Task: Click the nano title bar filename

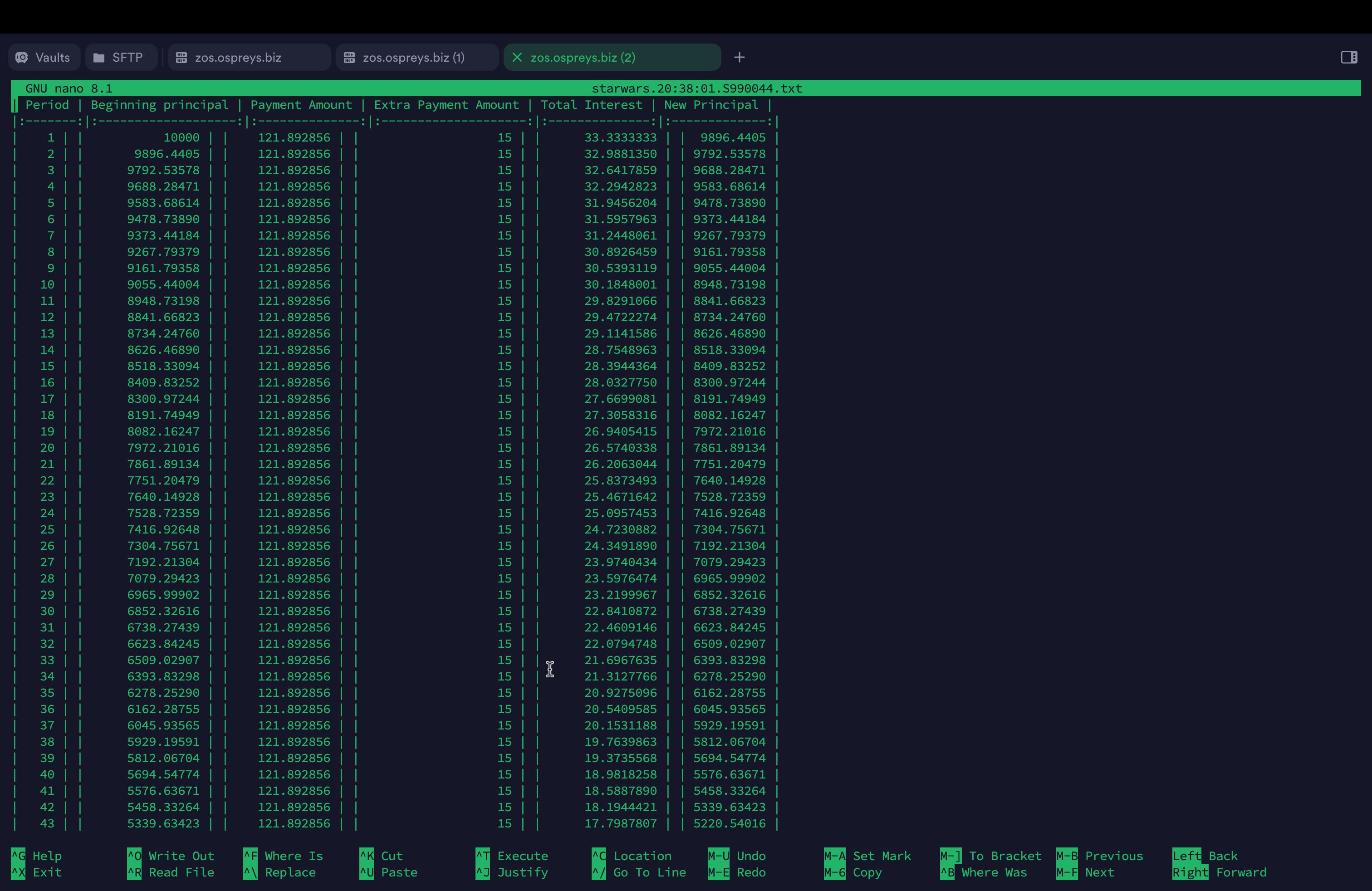Action: pos(696,88)
